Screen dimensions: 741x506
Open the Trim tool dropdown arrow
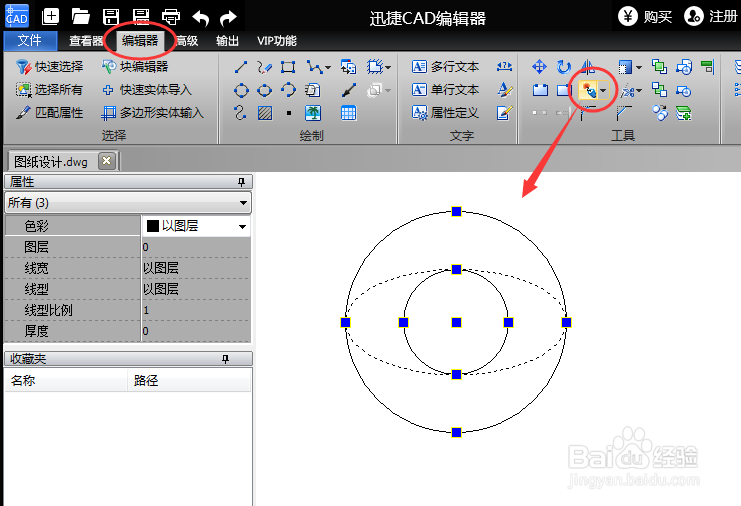639,90
